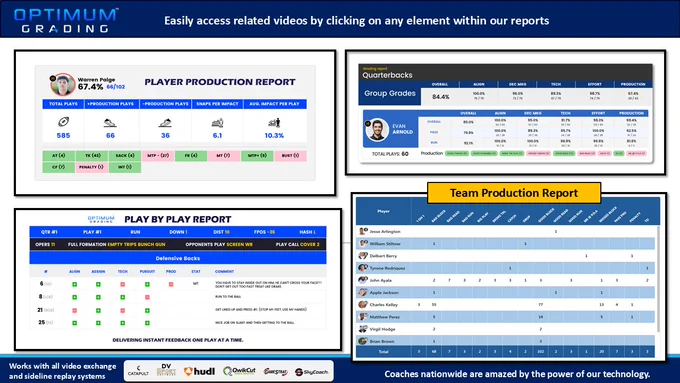Click the +PRODUCTION PLAYS column header

click(x=111, y=104)
